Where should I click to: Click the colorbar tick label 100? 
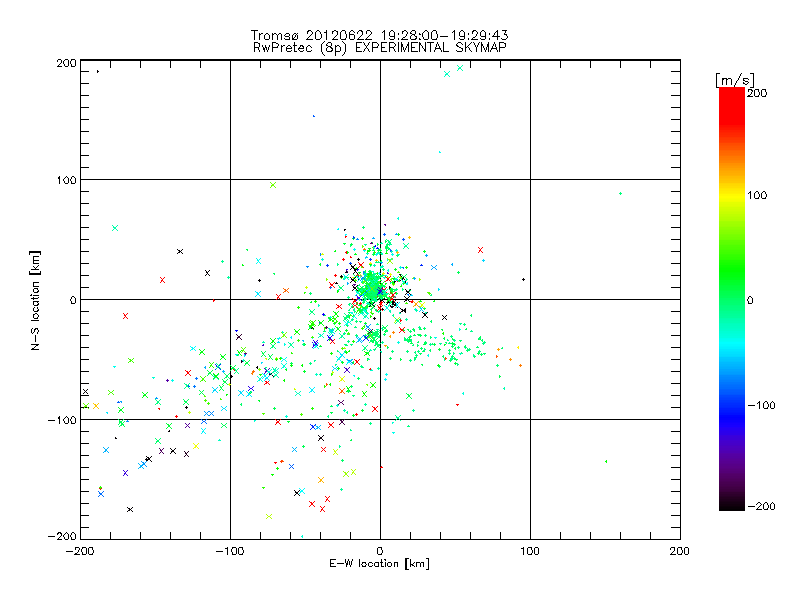pos(757,195)
